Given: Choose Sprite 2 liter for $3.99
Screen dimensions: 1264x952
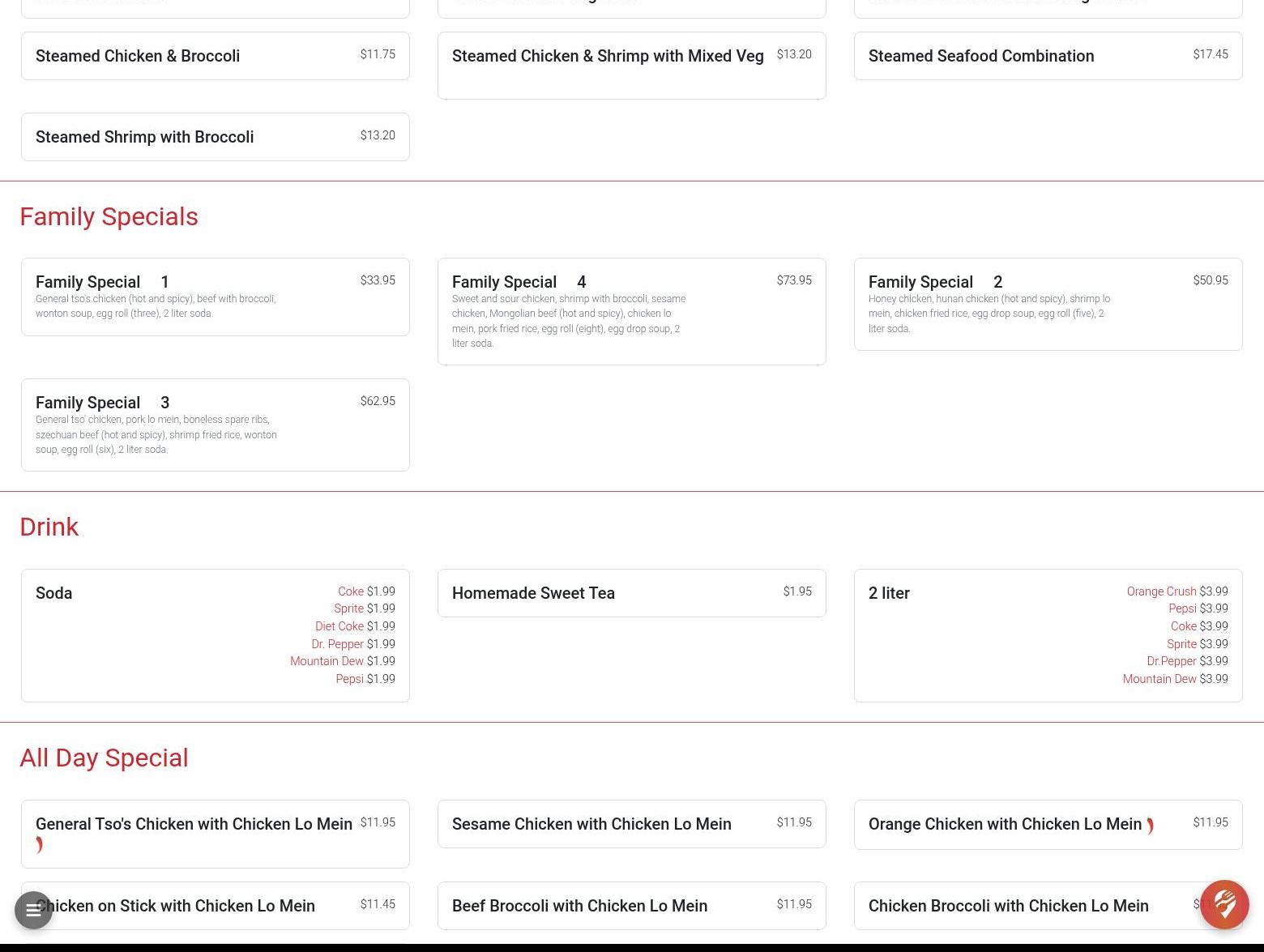Looking at the screenshot, I should 1198,644.
